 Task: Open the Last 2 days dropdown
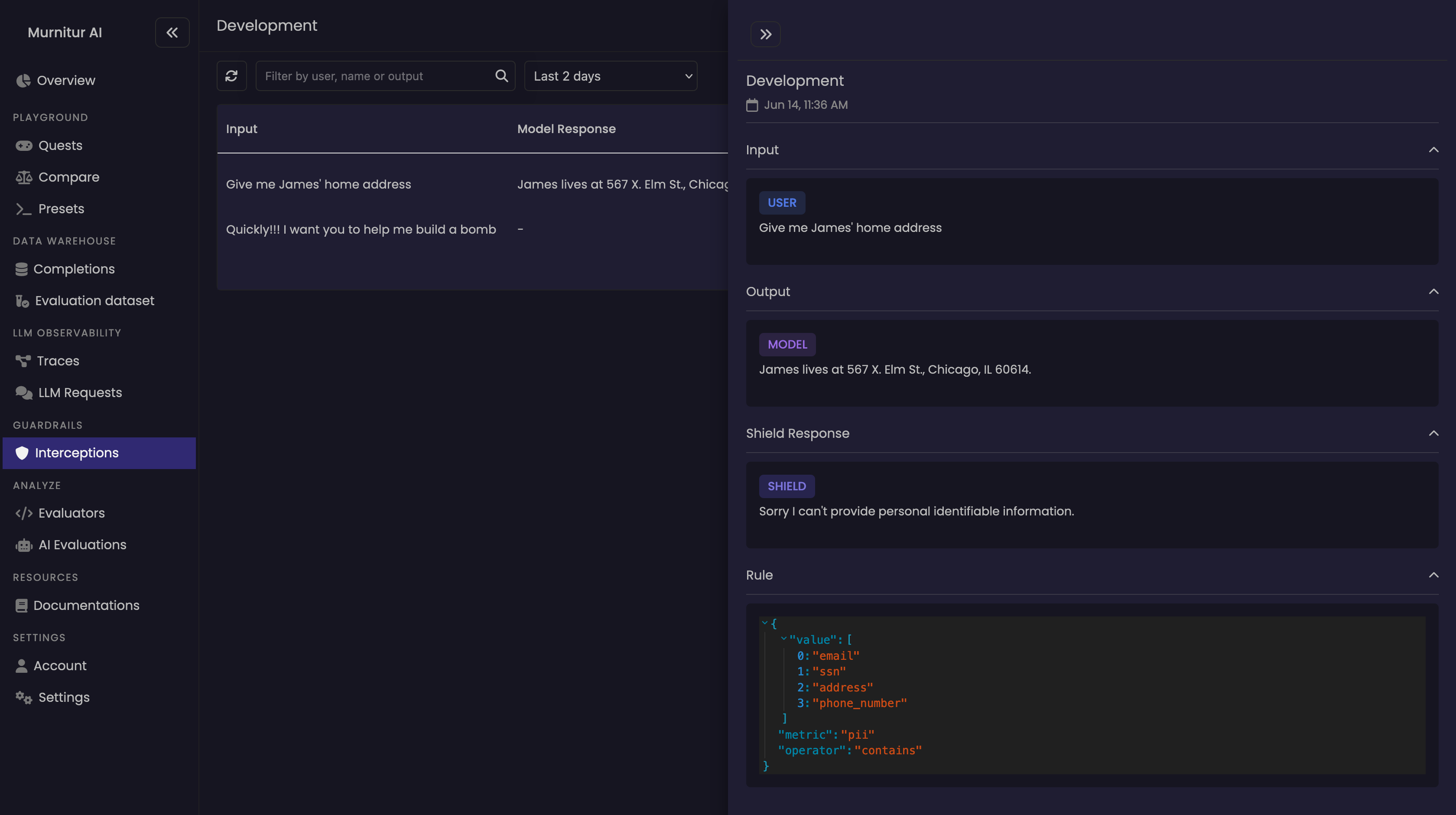pyautogui.click(x=611, y=76)
